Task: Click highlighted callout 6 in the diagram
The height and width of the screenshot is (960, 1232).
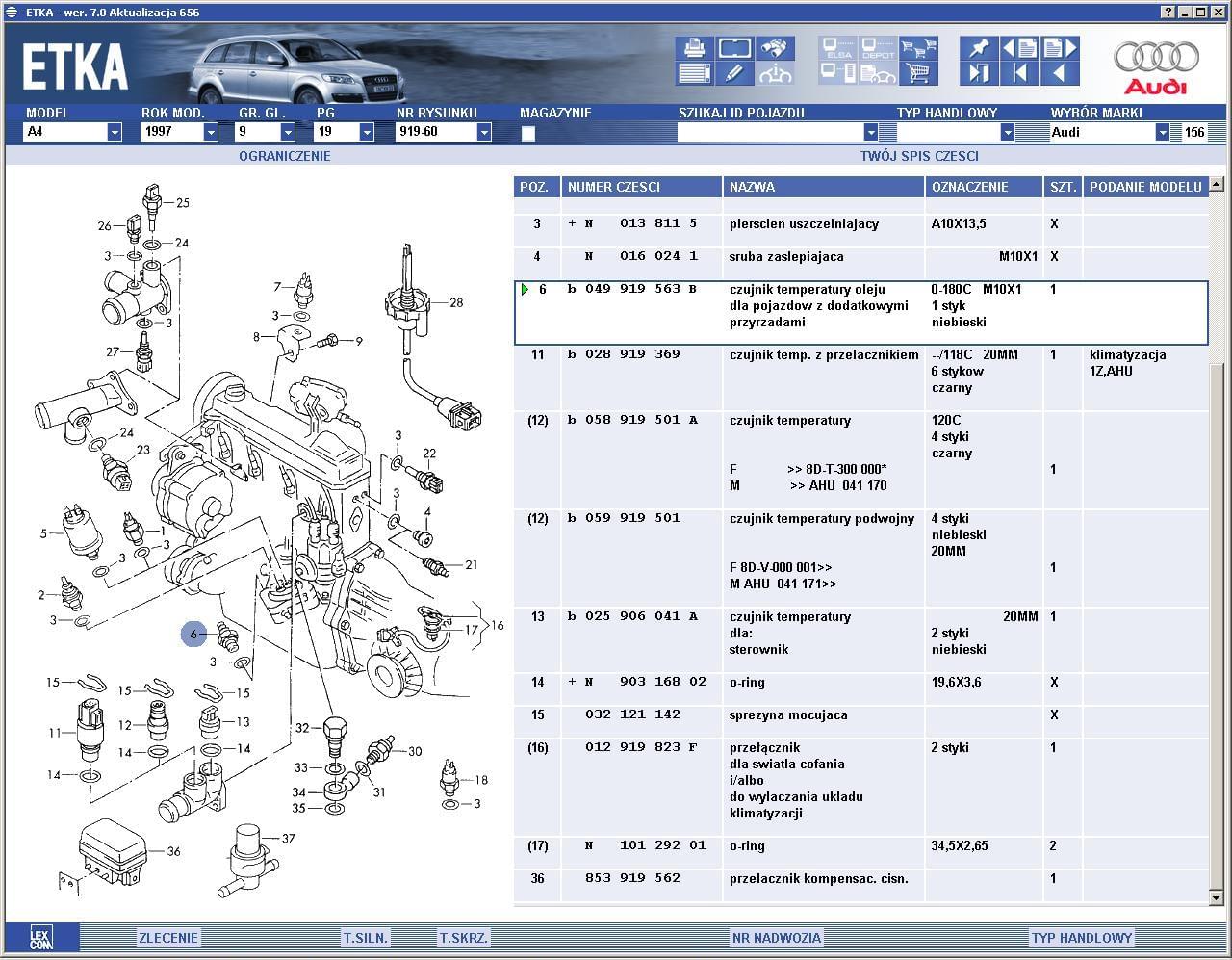Action: [x=194, y=635]
